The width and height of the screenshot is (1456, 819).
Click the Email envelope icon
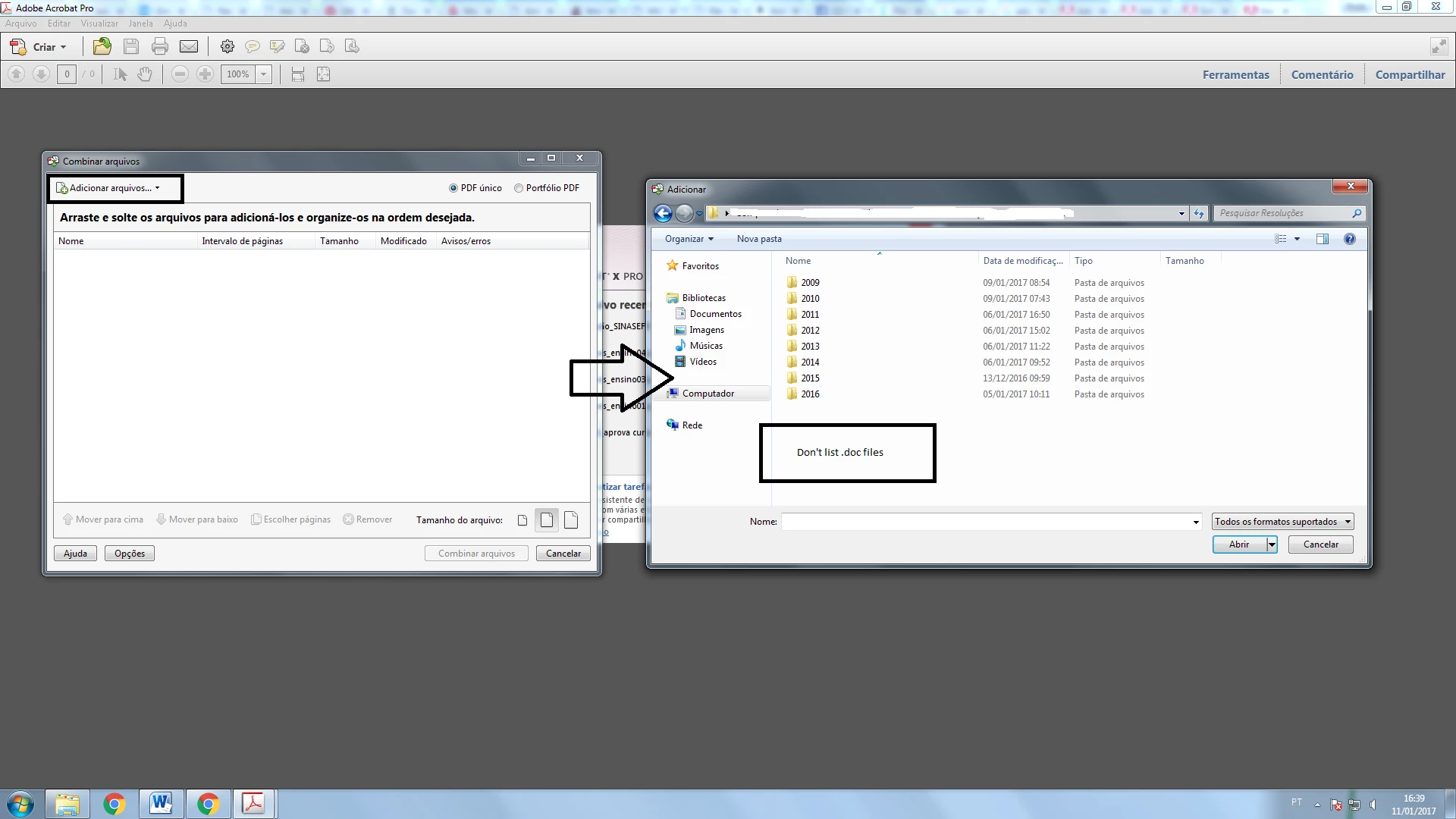coord(189,47)
